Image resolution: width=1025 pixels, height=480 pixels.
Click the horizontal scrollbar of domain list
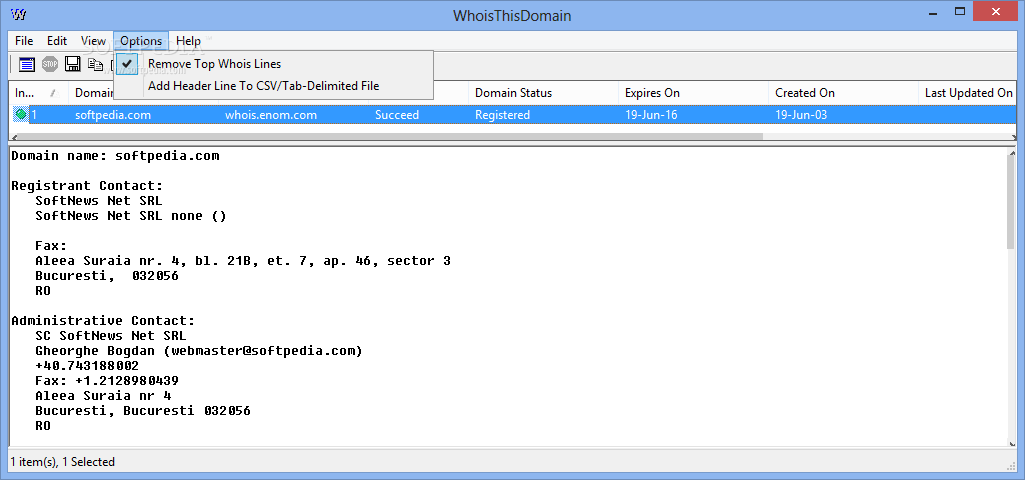click(389, 137)
